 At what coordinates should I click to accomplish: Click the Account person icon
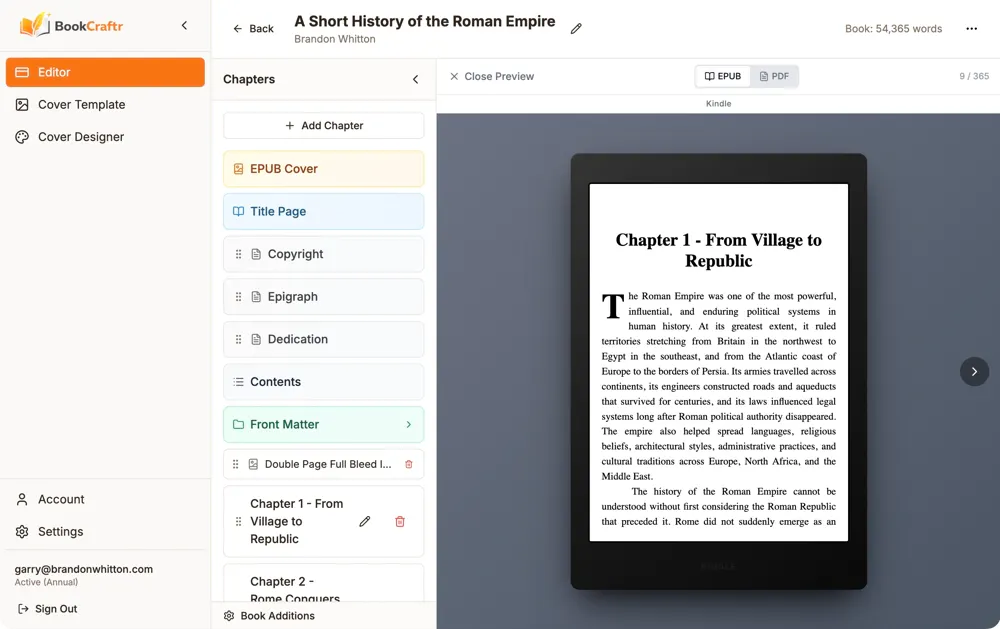(x=22, y=499)
